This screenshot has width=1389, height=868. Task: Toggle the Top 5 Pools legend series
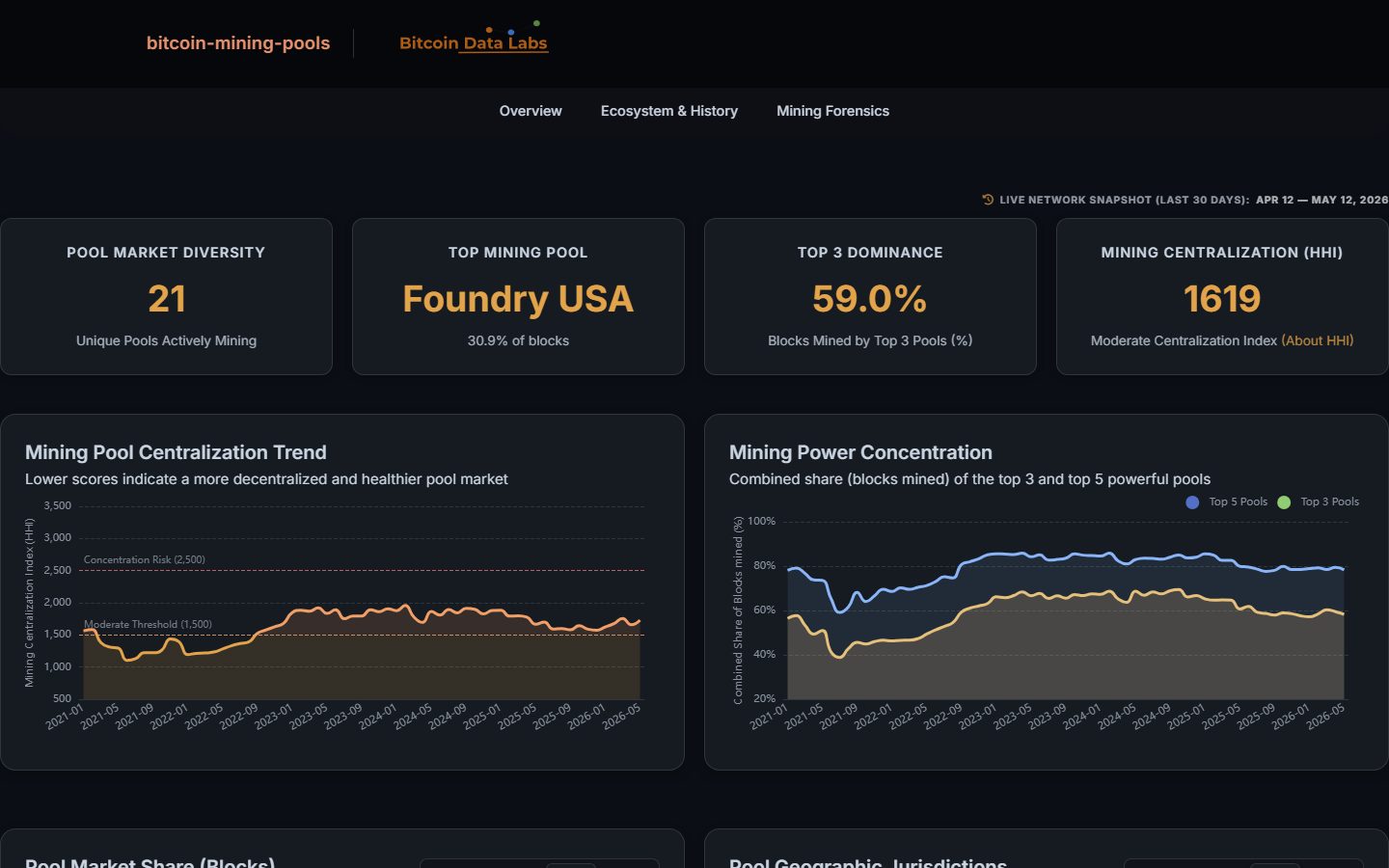(x=1227, y=502)
